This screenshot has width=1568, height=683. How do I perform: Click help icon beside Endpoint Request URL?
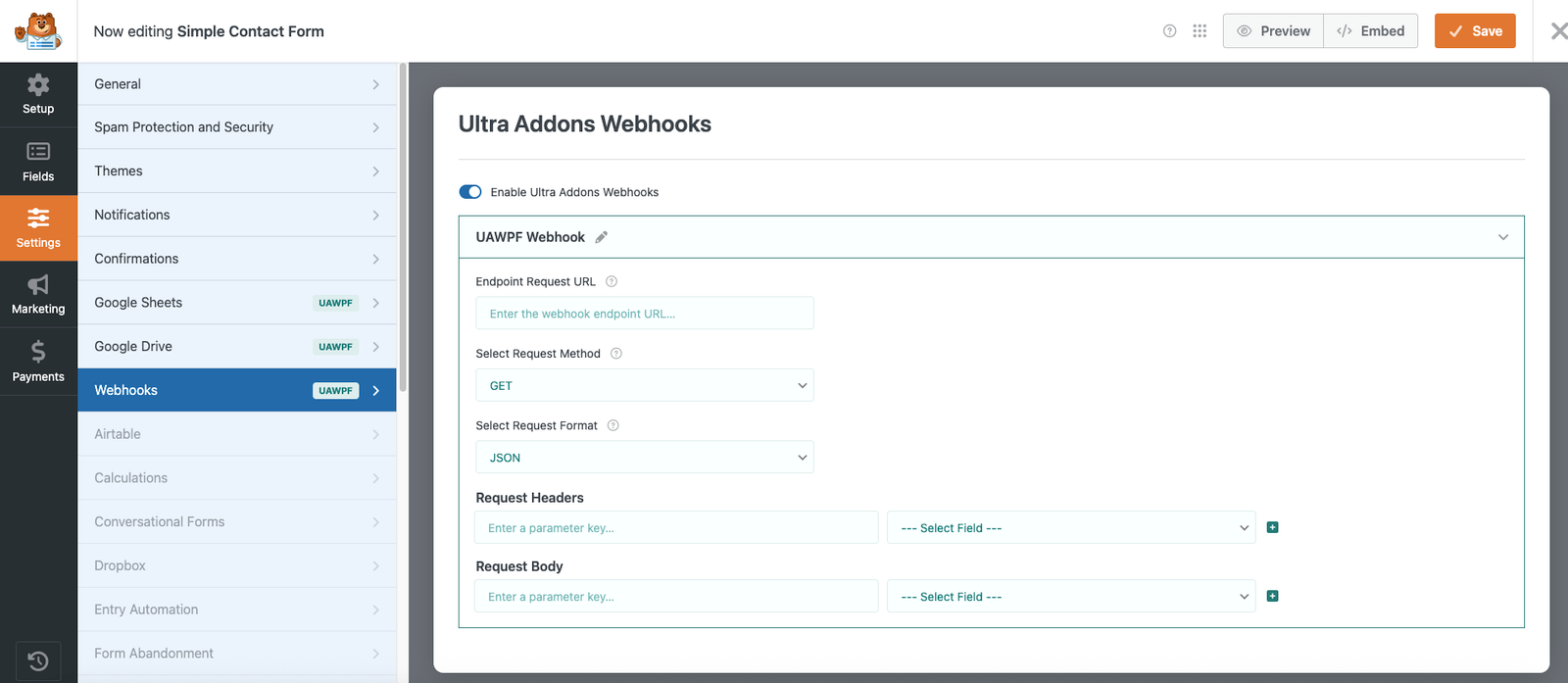click(x=612, y=281)
